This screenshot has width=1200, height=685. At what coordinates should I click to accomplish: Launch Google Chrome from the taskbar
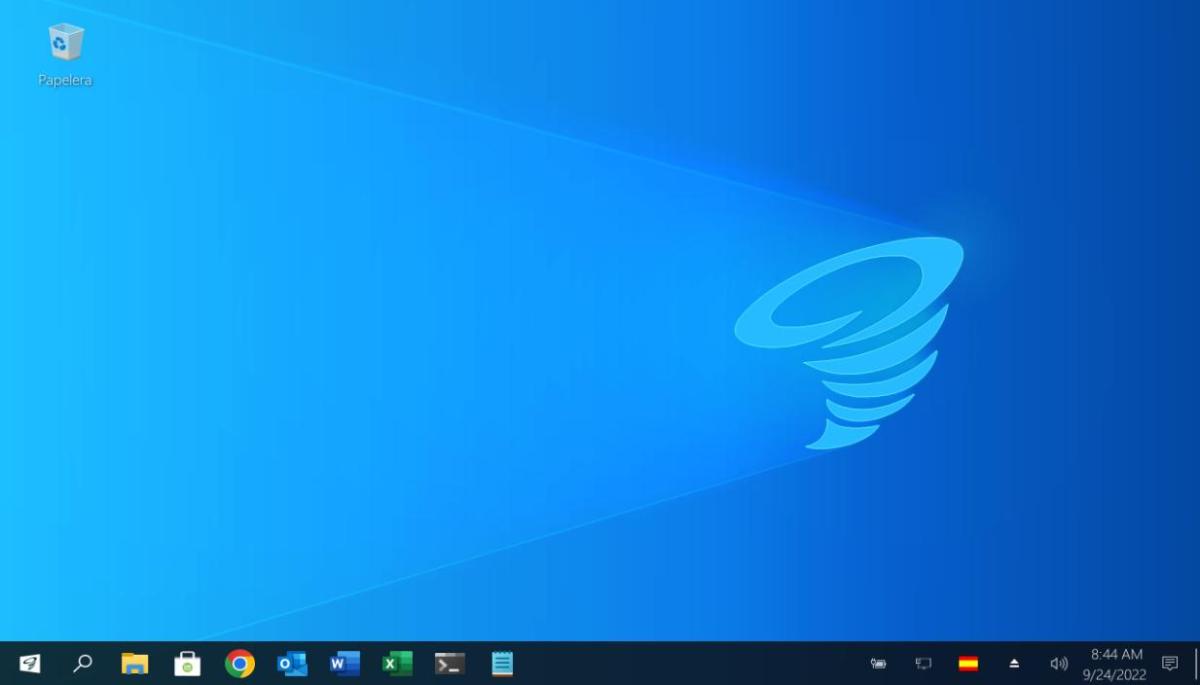(x=240, y=663)
